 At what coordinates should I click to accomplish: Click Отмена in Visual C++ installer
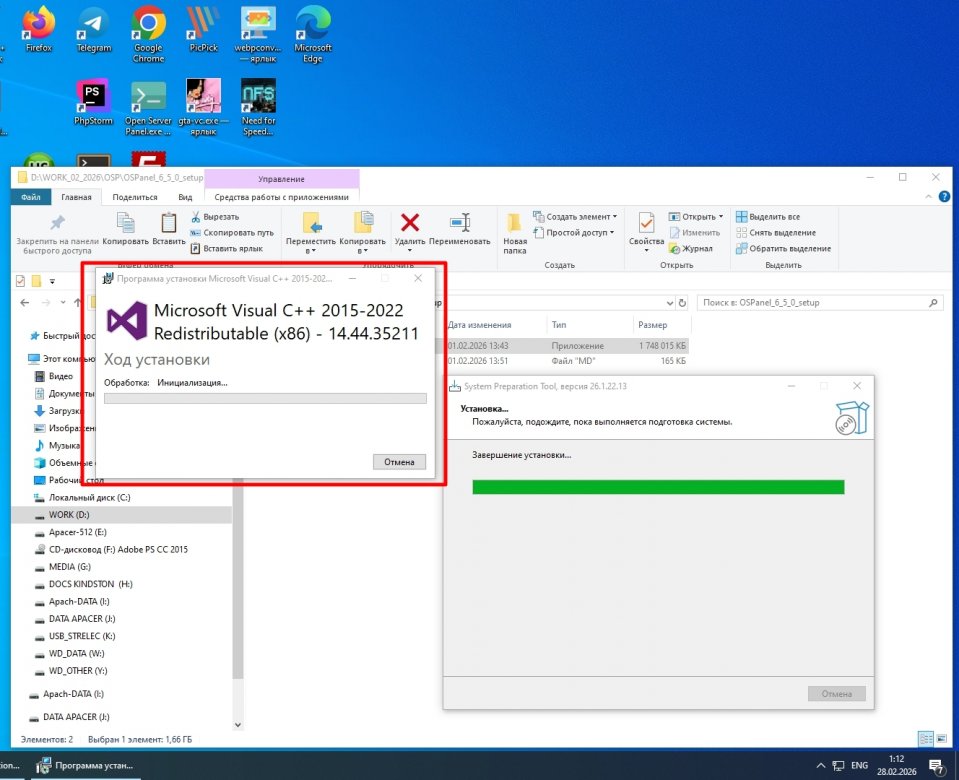click(399, 462)
